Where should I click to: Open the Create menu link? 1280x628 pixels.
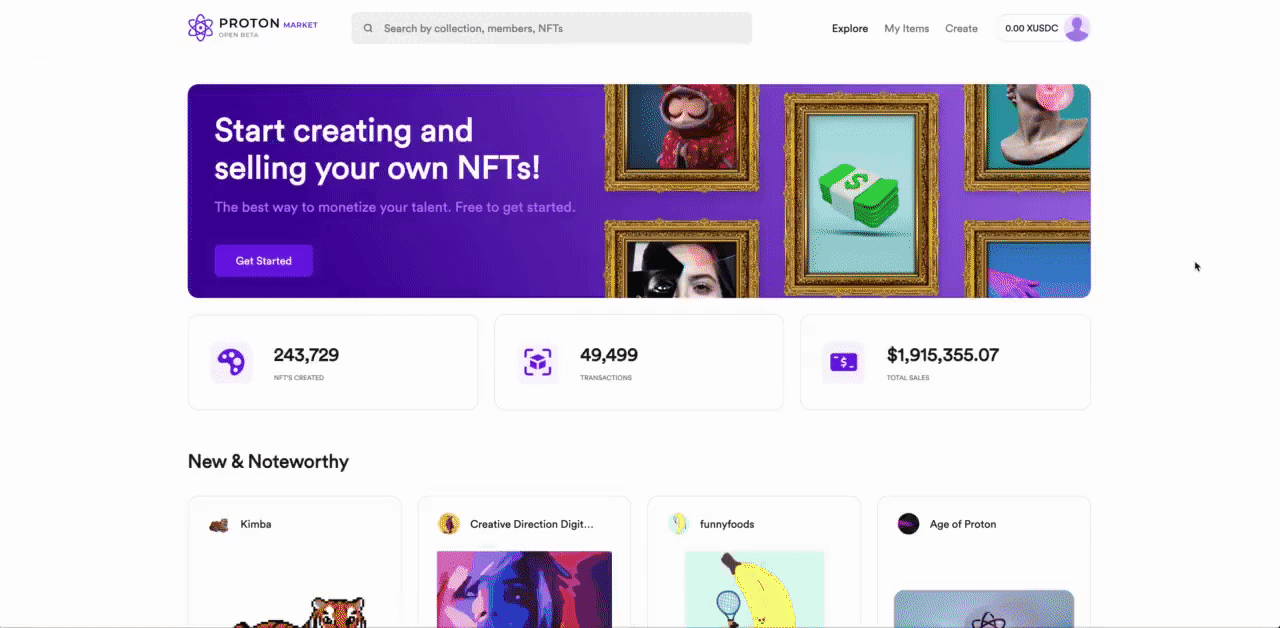[x=961, y=29]
